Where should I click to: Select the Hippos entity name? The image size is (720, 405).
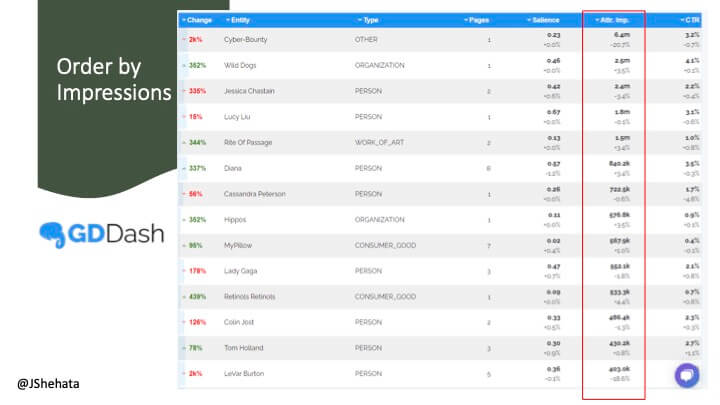235,219
